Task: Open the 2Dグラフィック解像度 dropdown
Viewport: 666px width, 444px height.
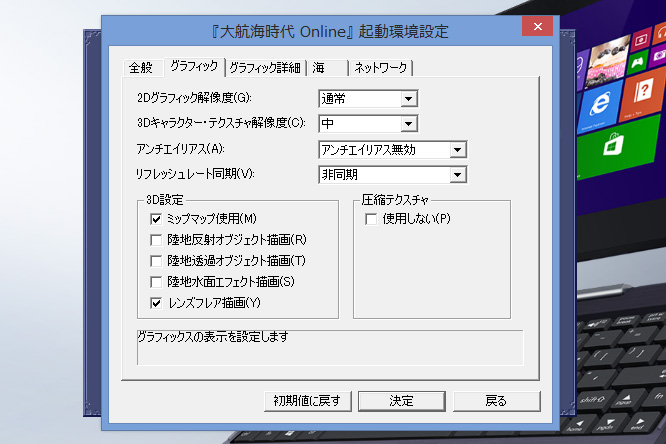Action: (368, 99)
